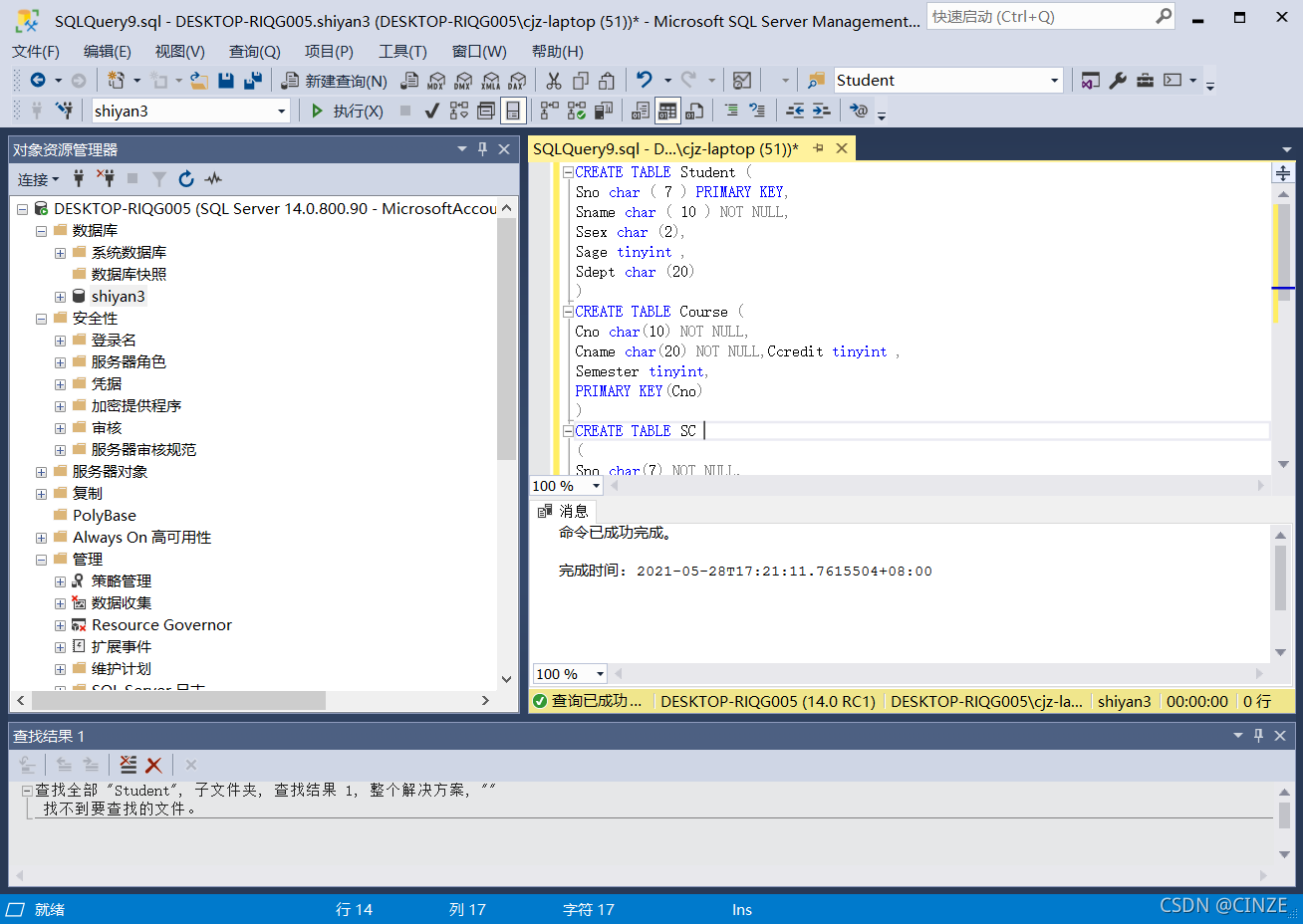
Task: Close the SQLQuery9.sql tab
Action: tap(842, 148)
